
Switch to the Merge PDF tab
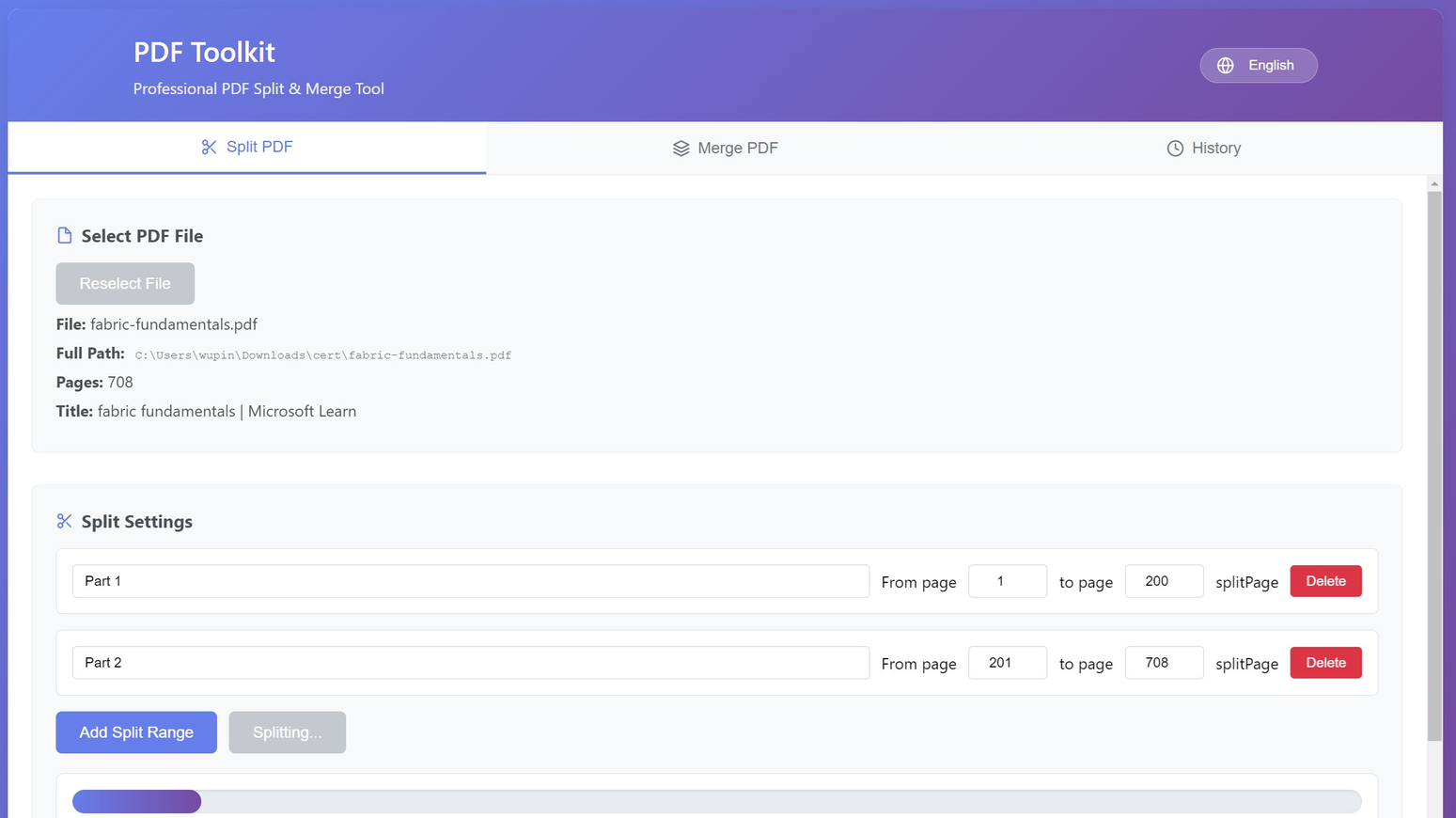pos(726,149)
